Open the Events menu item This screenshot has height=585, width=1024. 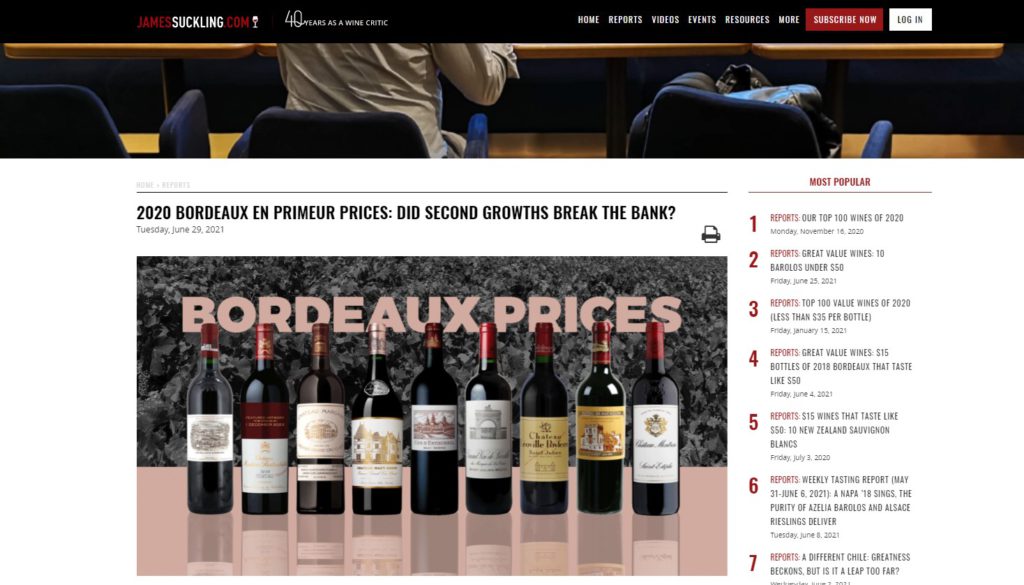tap(702, 20)
